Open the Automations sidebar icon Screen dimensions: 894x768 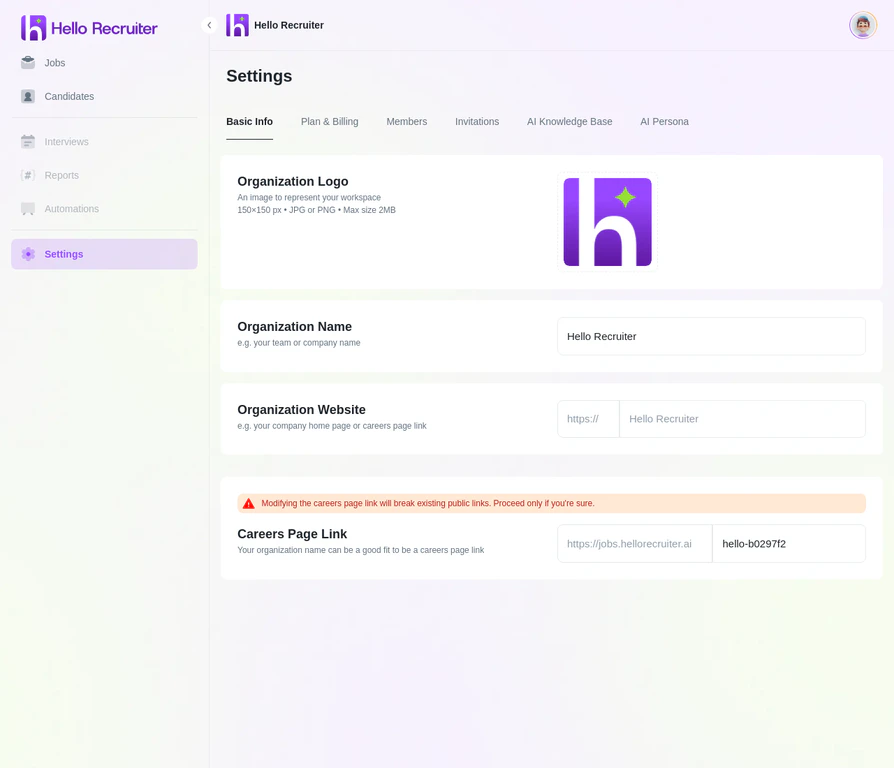coord(28,208)
